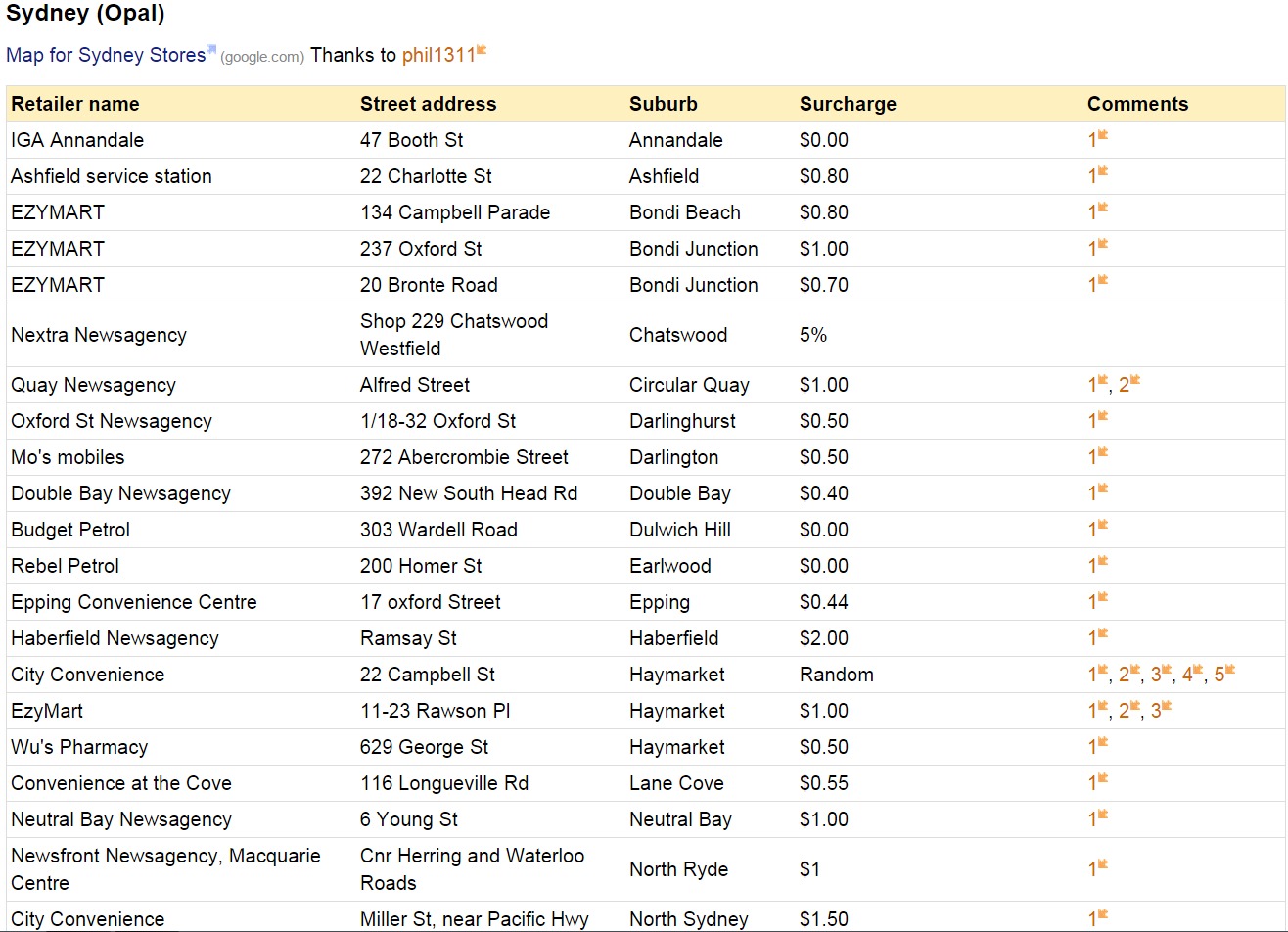Click the 5% surcharge value
This screenshot has height=932, width=1288.
(813, 335)
